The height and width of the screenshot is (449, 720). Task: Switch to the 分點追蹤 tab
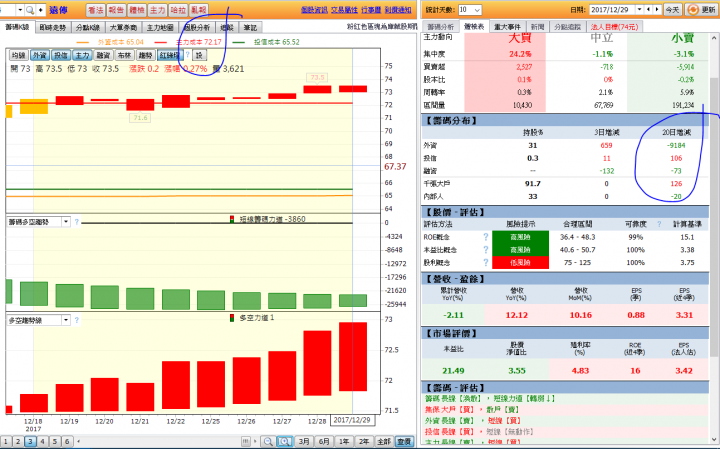pyautogui.click(x=568, y=27)
